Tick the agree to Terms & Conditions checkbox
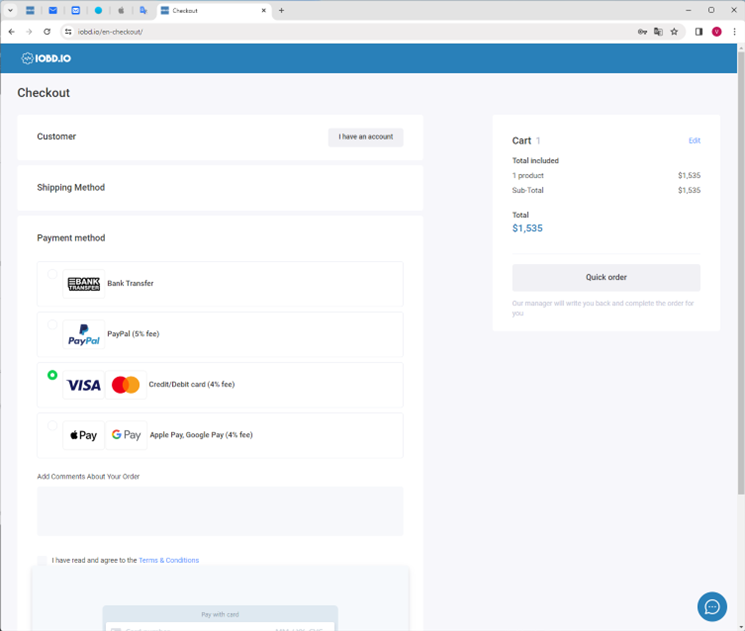Viewport: 745px width, 631px height. pos(42,560)
